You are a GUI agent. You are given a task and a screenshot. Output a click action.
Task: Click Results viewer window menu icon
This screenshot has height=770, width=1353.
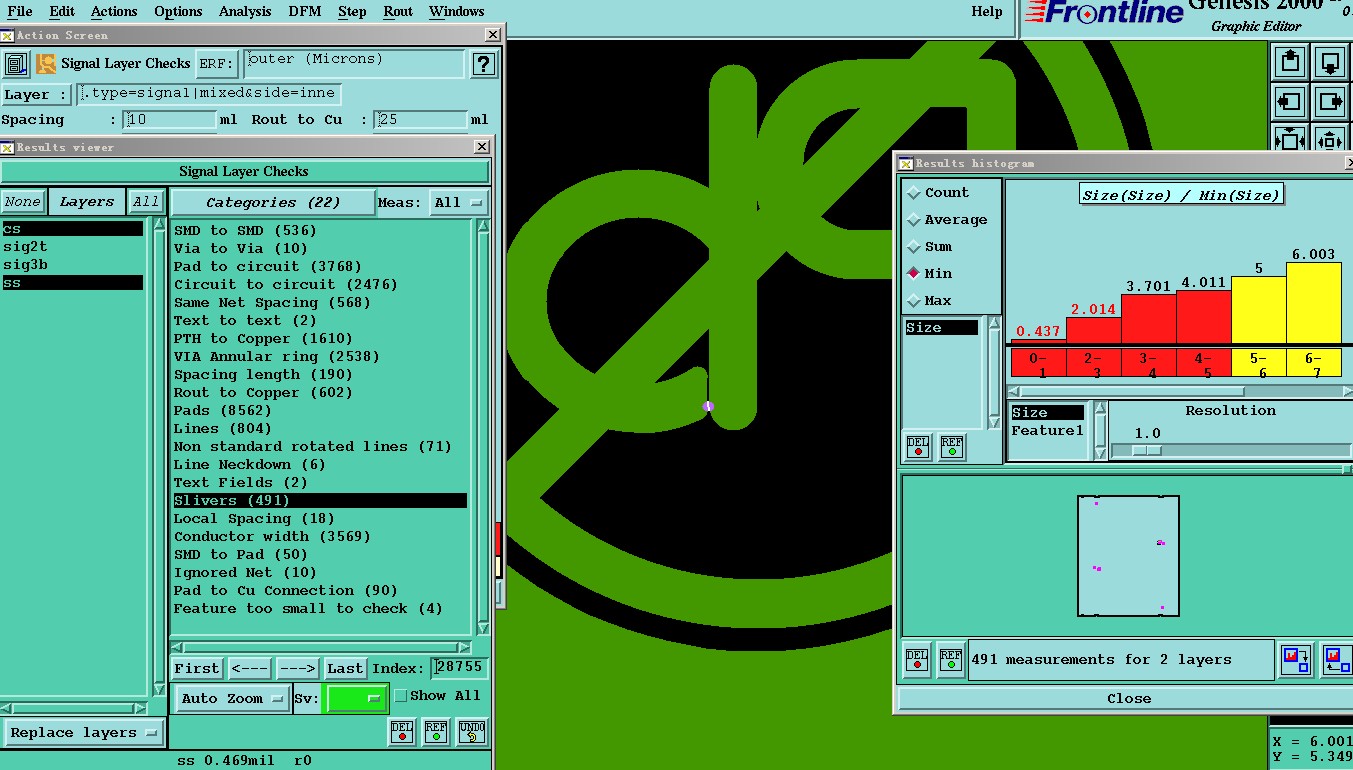coord(7,147)
